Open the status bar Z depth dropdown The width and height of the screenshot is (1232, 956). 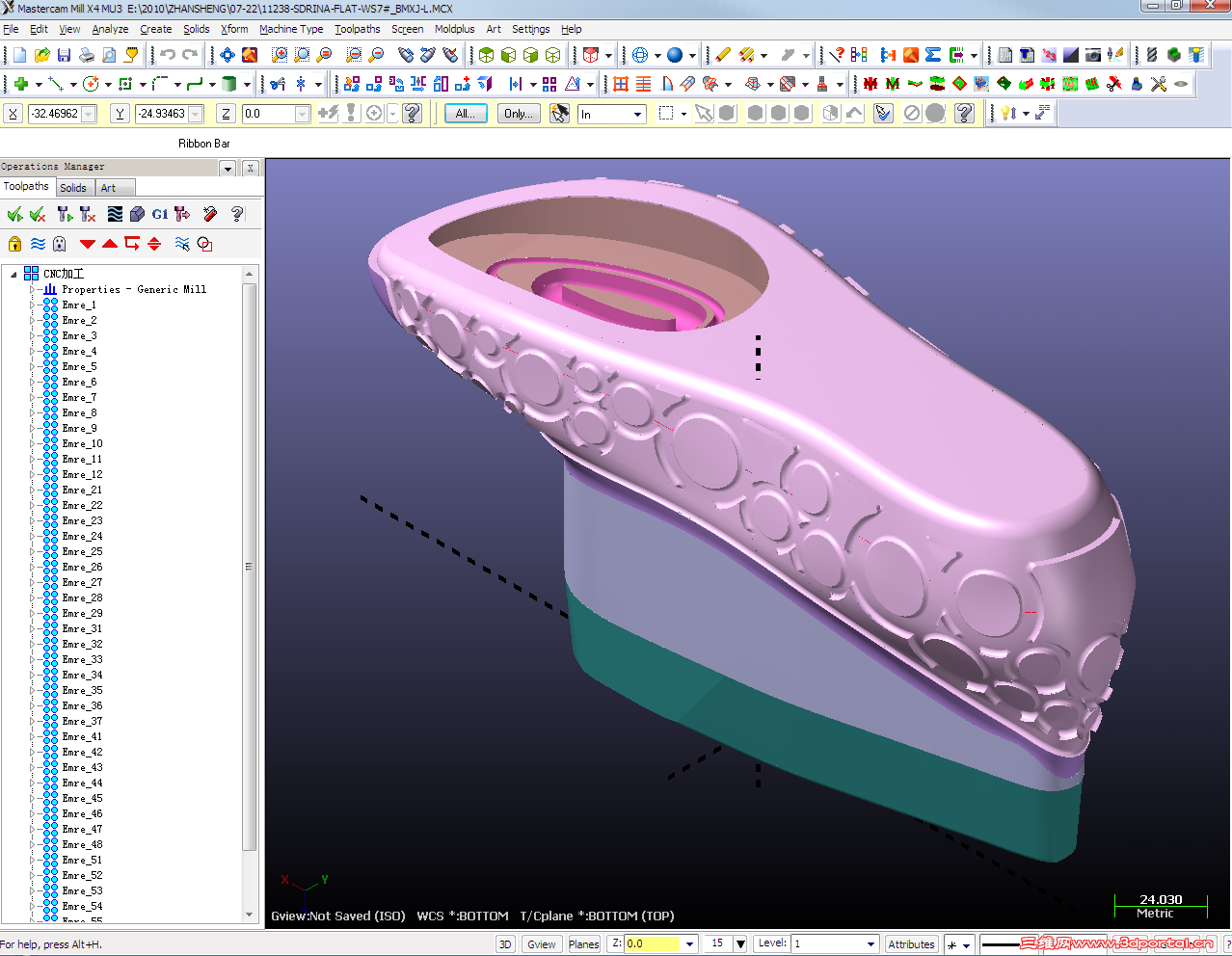coord(689,944)
